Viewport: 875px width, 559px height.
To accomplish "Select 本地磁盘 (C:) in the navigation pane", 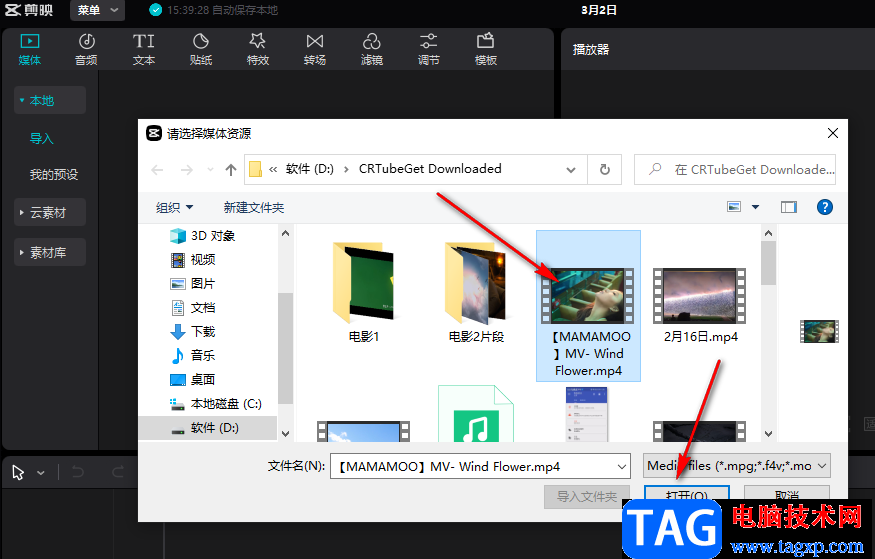I will [215, 404].
